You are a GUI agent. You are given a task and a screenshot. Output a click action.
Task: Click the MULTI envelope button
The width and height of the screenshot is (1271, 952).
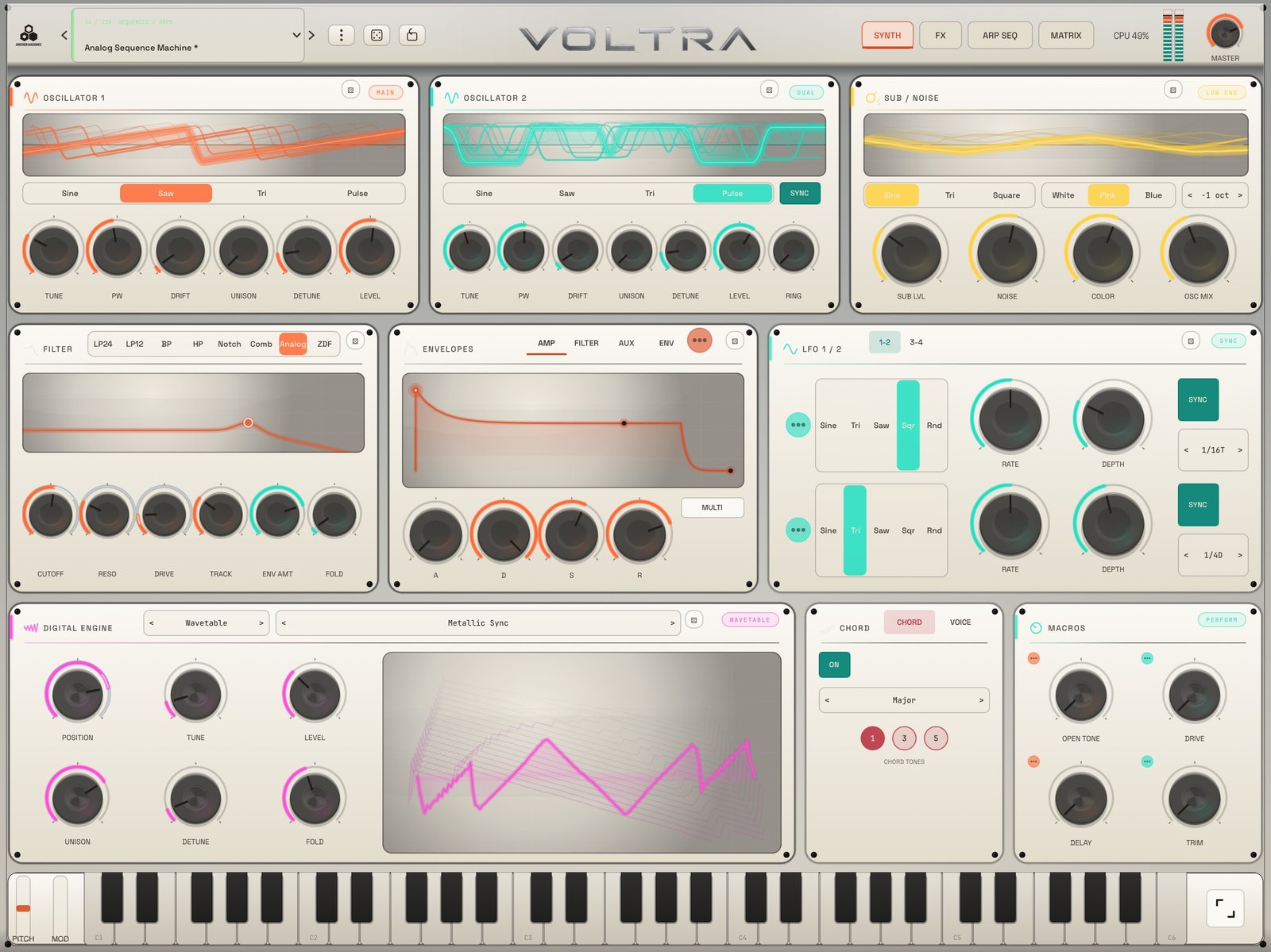pos(712,507)
